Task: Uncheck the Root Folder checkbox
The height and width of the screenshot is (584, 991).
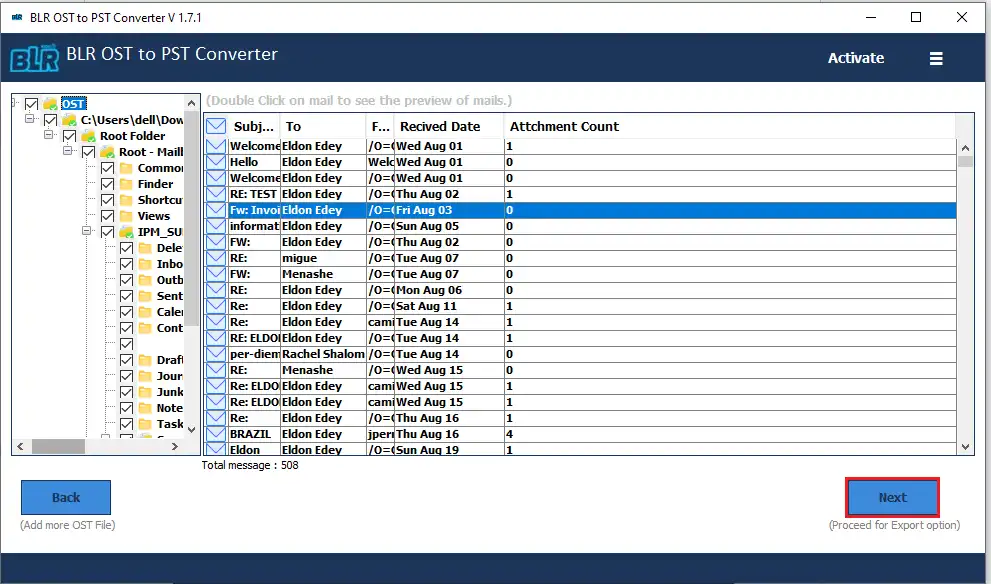Action: (x=68, y=135)
